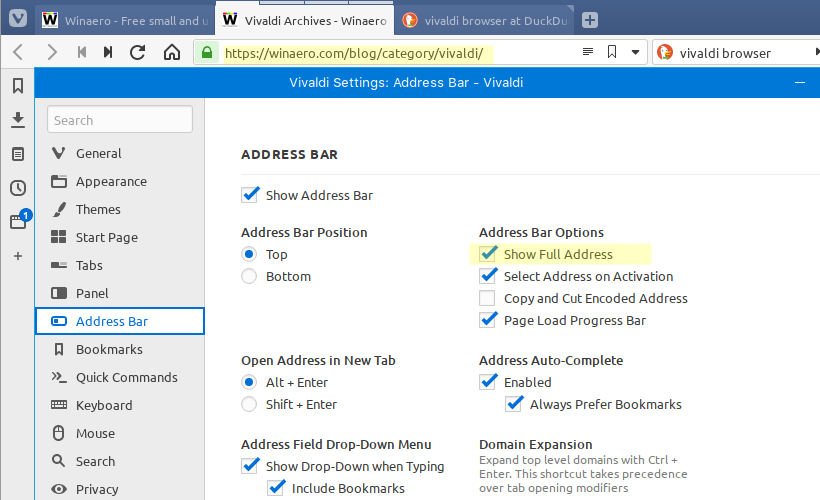
Task: Switch to Vivaldi Archives - Winaero tab
Action: [x=305, y=20]
